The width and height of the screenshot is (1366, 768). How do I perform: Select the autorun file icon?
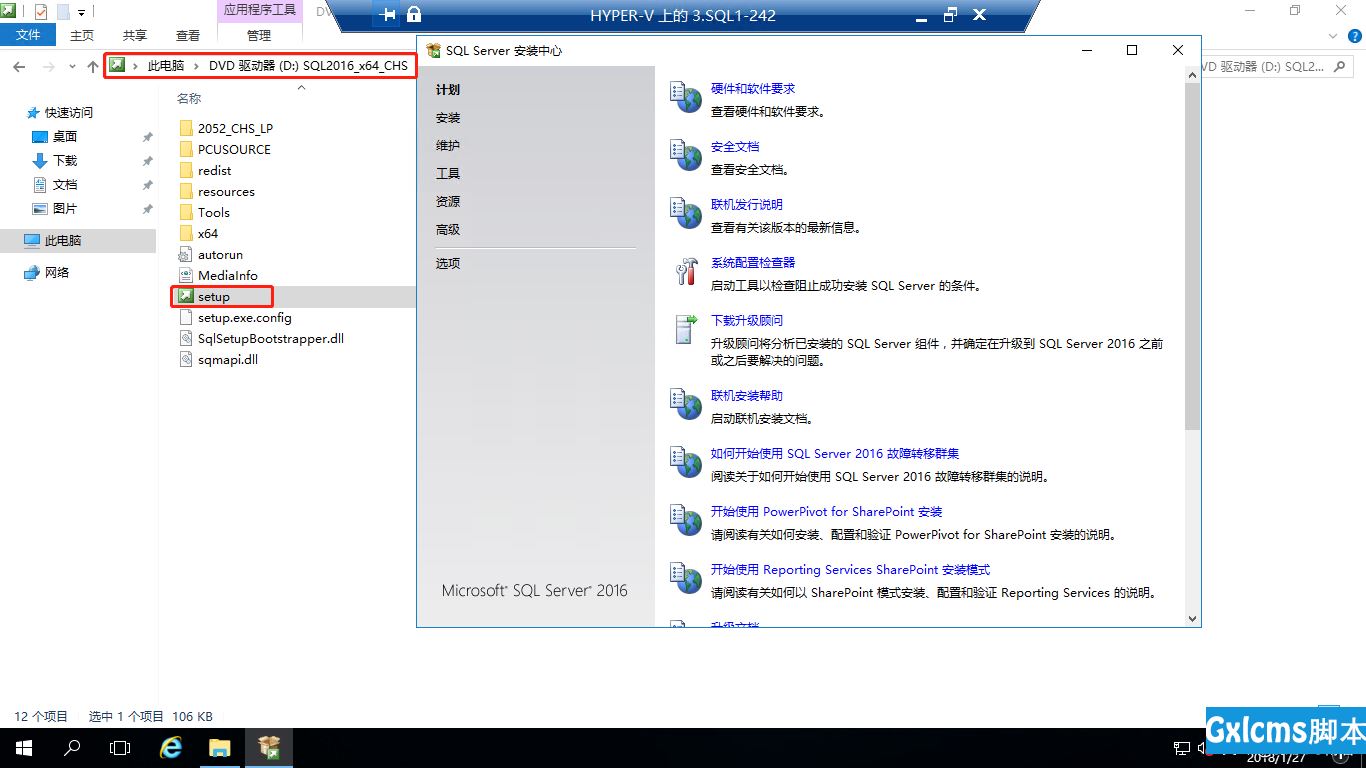186,254
